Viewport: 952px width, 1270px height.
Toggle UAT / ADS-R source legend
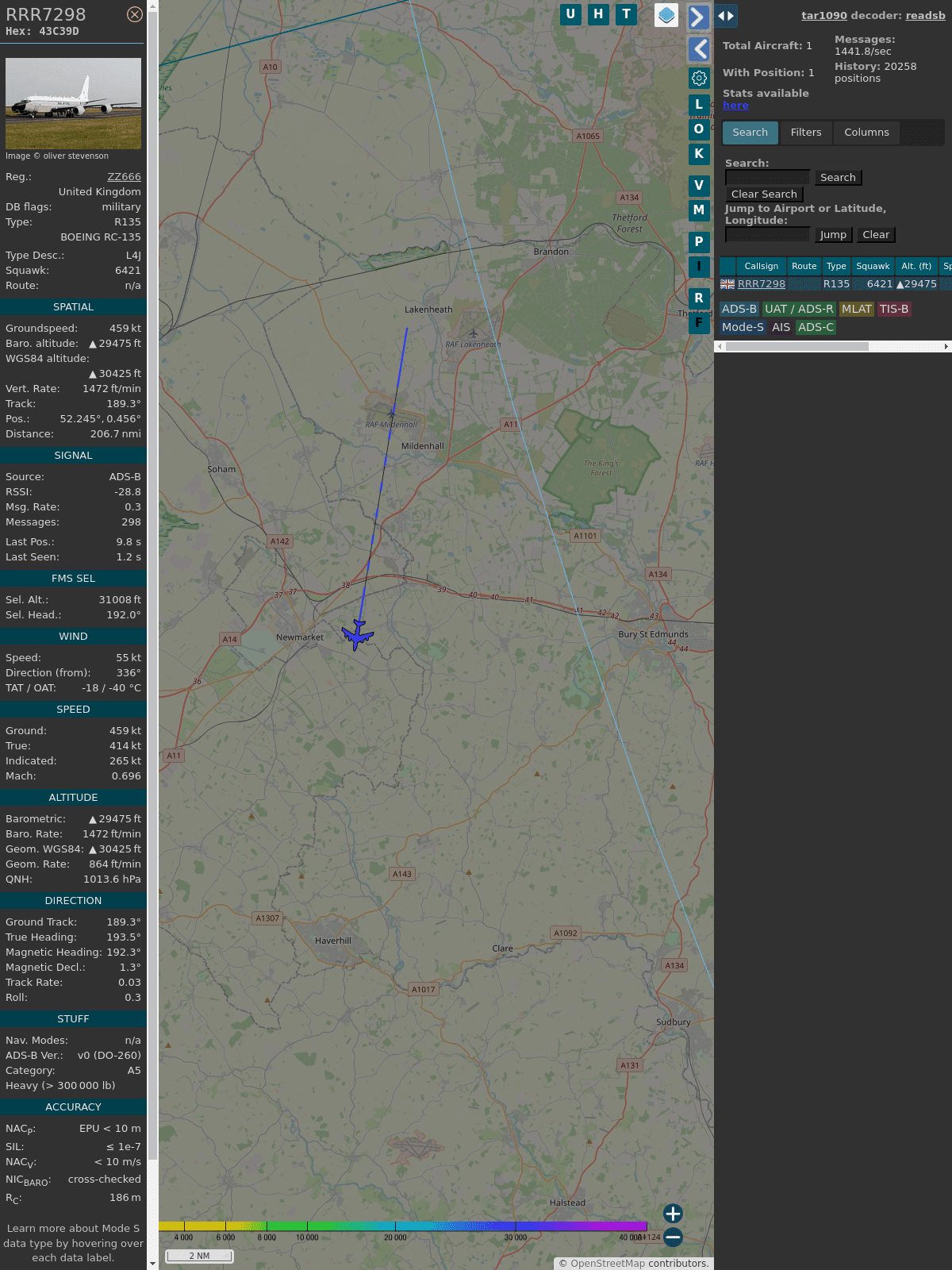799,309
